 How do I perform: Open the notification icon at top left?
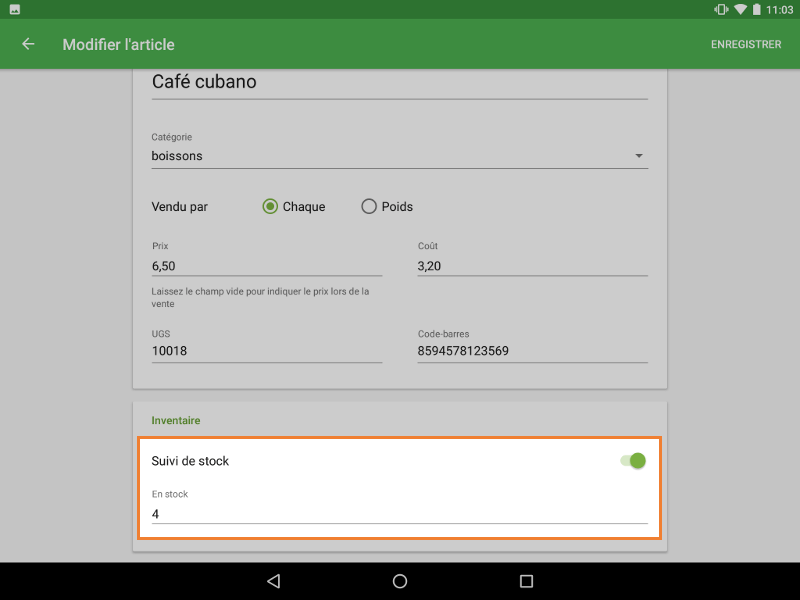click(15, 10)
